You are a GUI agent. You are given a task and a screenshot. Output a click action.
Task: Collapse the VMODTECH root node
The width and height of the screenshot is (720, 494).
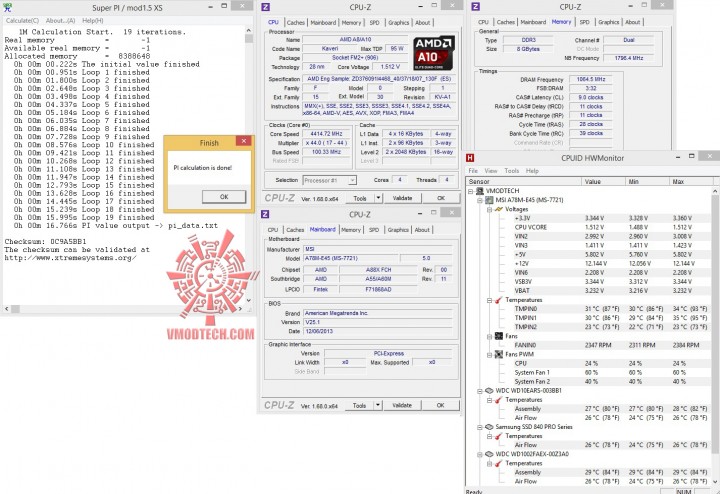click(471, 191)
